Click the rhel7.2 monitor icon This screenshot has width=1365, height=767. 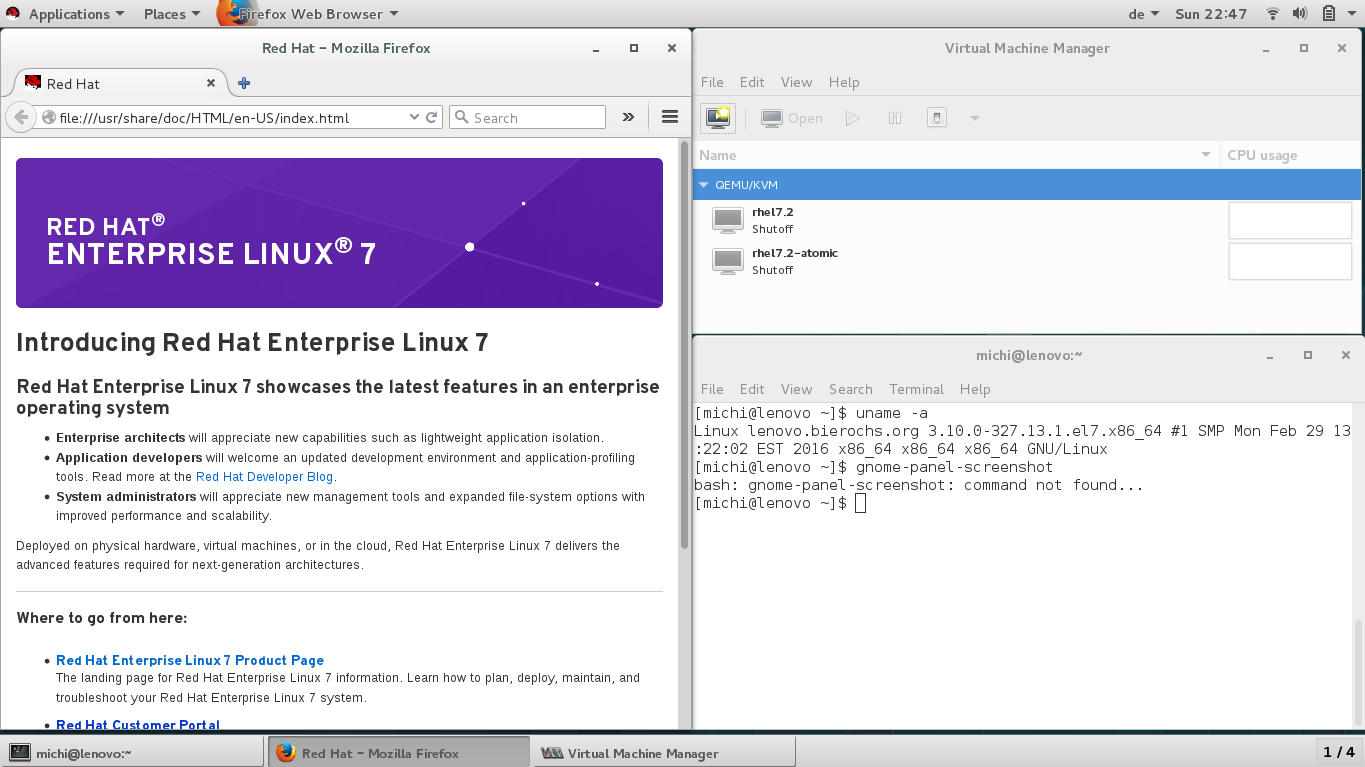click(728, 220)
